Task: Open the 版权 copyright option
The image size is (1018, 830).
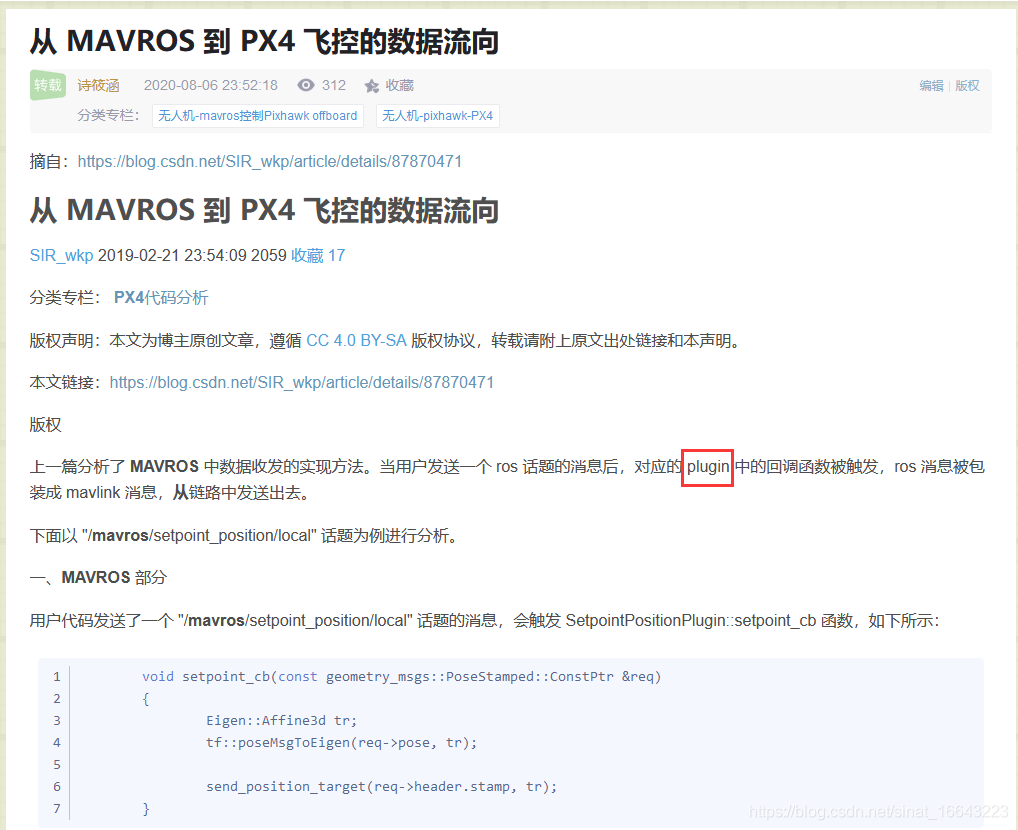Action: click(966, 85)
